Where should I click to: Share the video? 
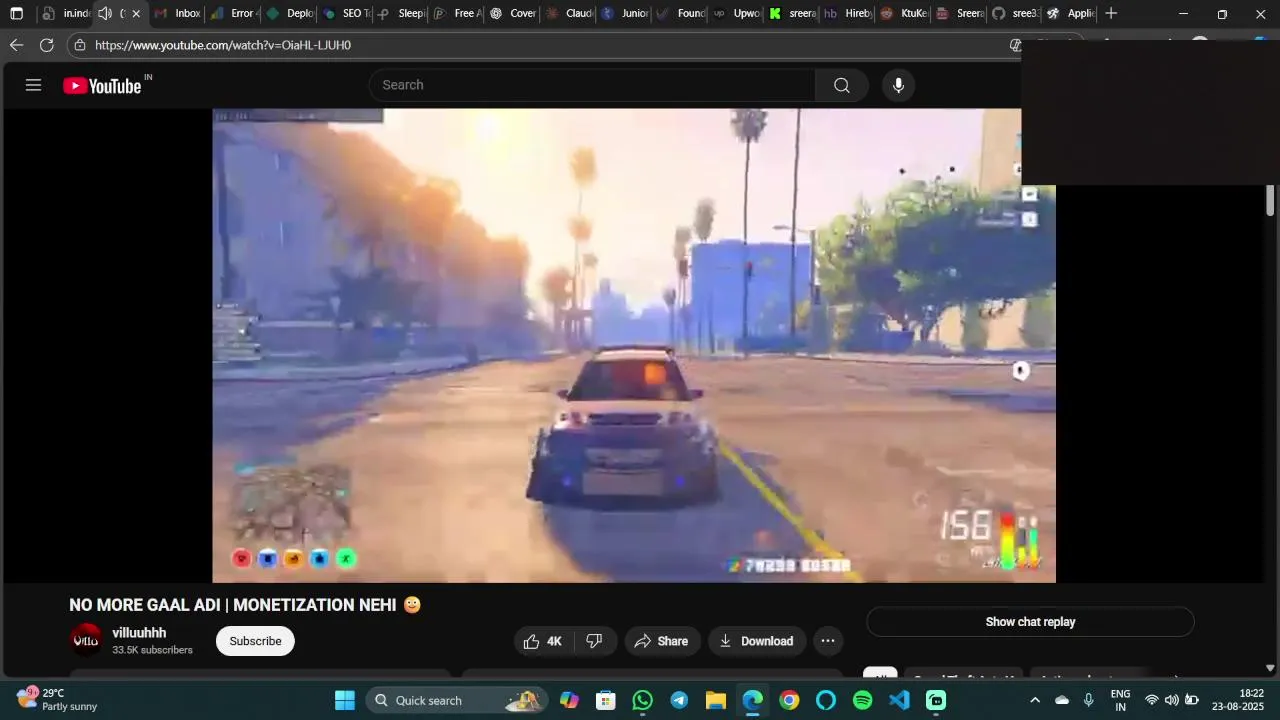[x=662, y=641]
